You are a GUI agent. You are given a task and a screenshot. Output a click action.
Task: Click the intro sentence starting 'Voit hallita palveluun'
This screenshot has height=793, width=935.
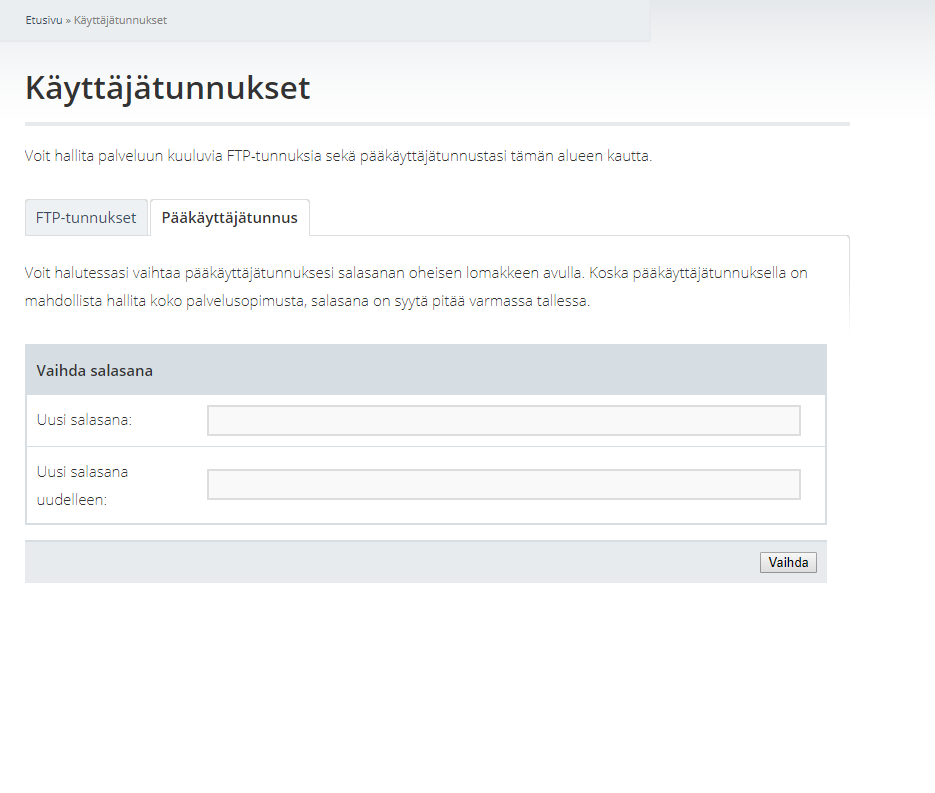338,156
